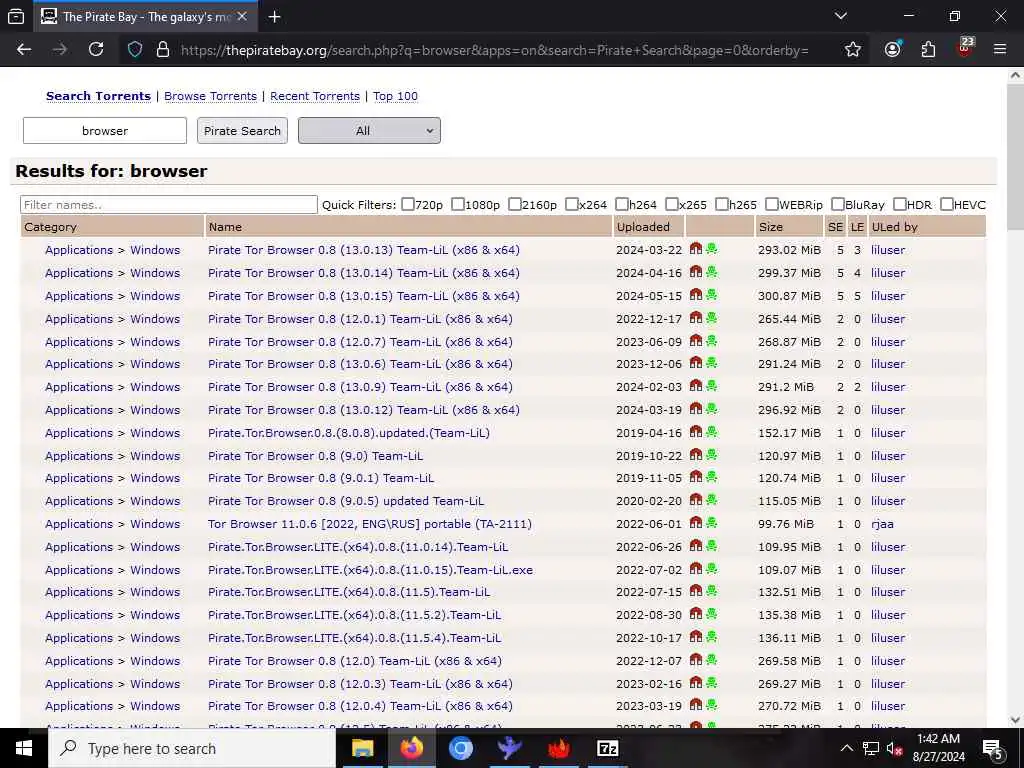Enable the WEBRip filter
1024x768 pixels.
pyautogui.click(x=772, y=204)
